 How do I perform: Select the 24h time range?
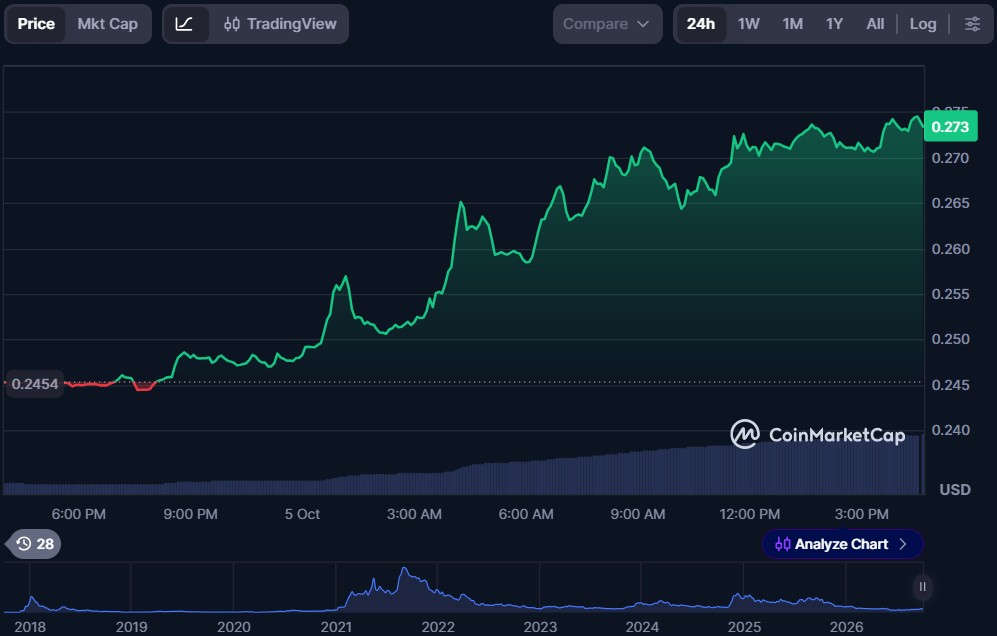pos(701,24)
